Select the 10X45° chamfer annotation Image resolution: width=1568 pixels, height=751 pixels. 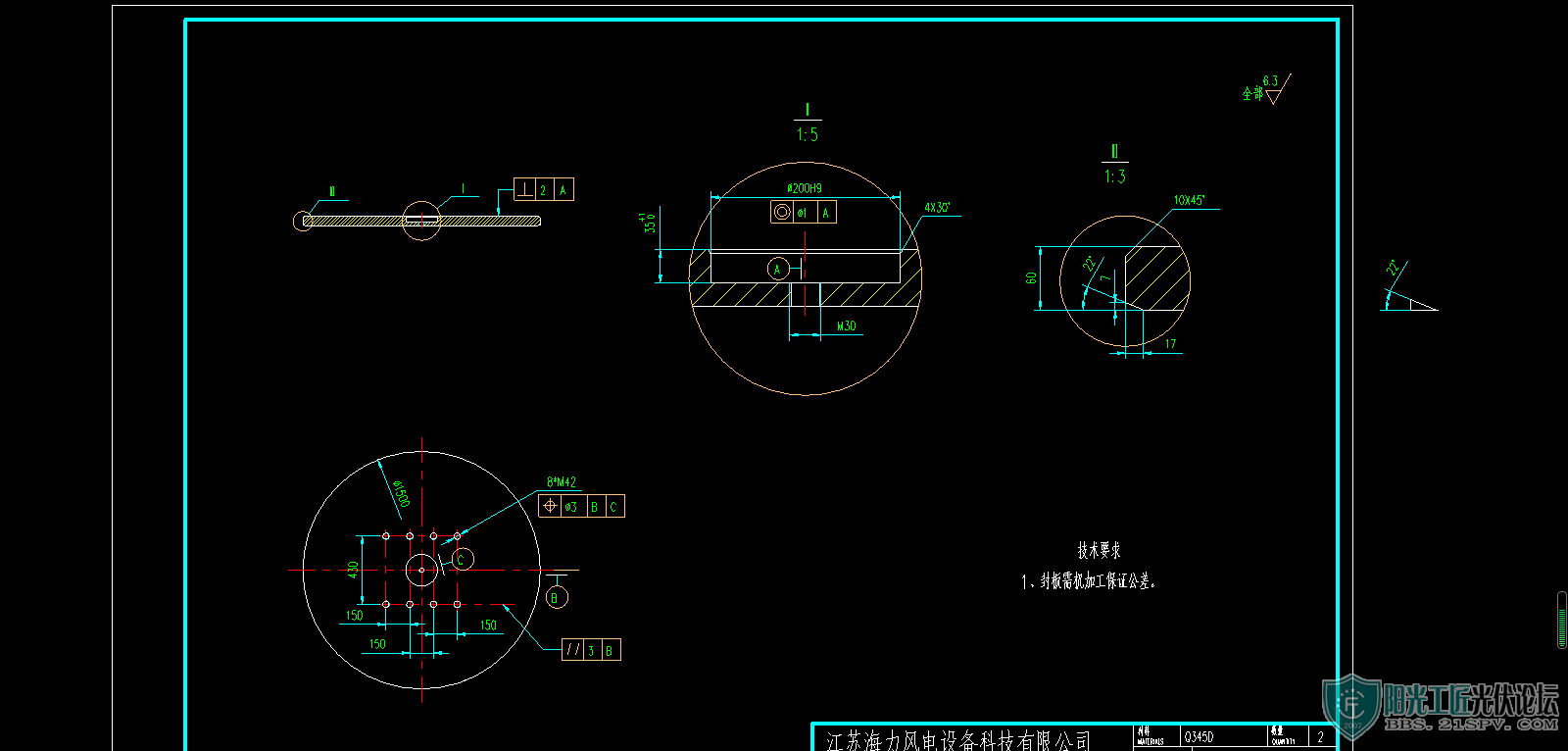point(1190,200)
